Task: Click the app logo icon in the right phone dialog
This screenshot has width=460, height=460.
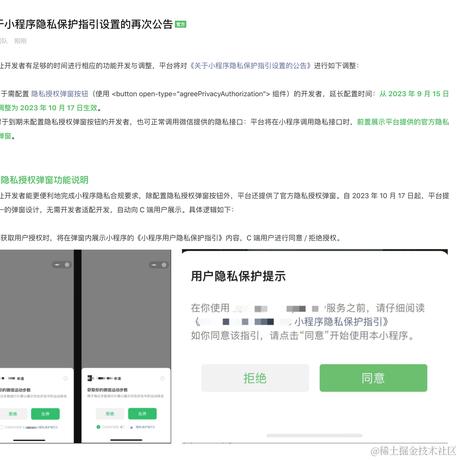Action: [x=90, y=378]
